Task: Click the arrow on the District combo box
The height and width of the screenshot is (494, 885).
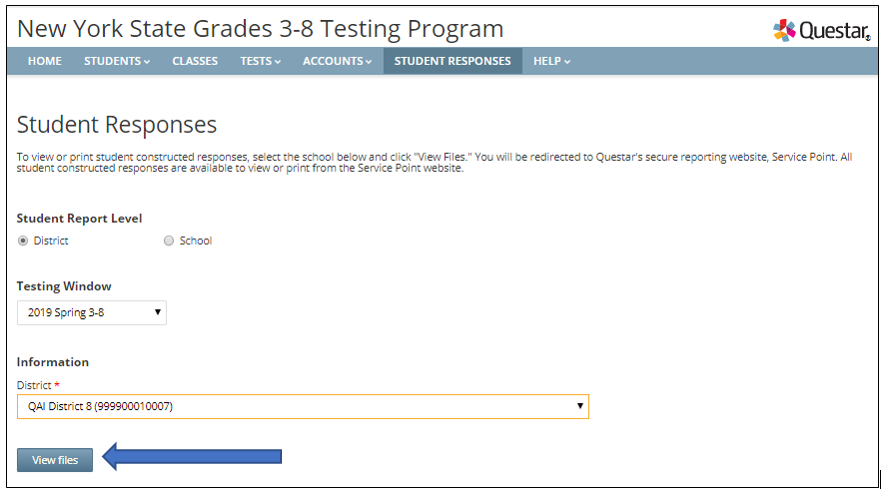Action: coord(580,406)
